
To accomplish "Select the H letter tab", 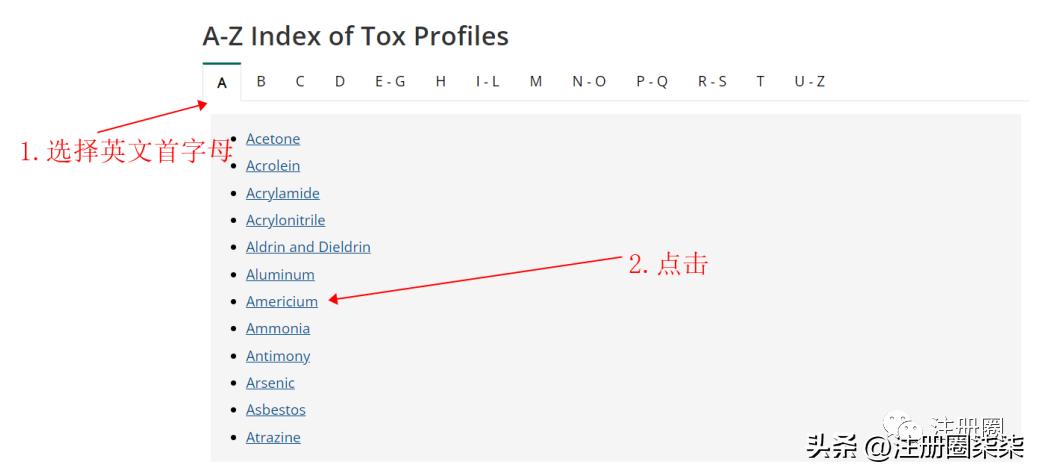I will click(440, 82).
